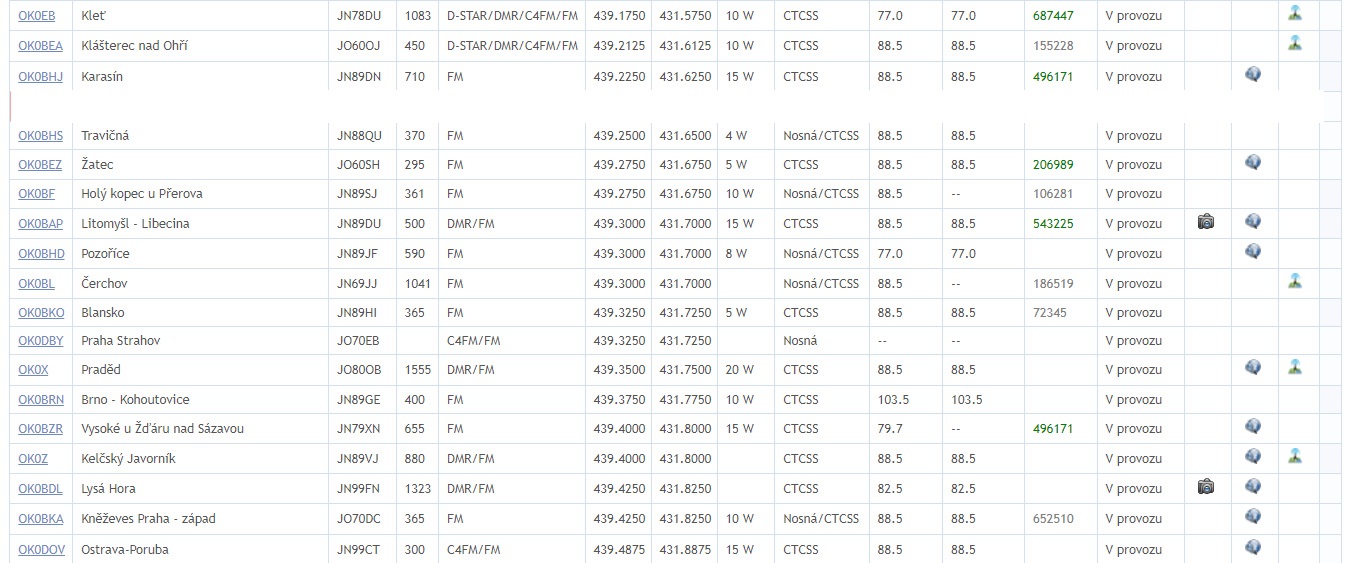Click the 687447 number in Kleť row
This screenshot has width=1360, height=563.
(1053, 16)
